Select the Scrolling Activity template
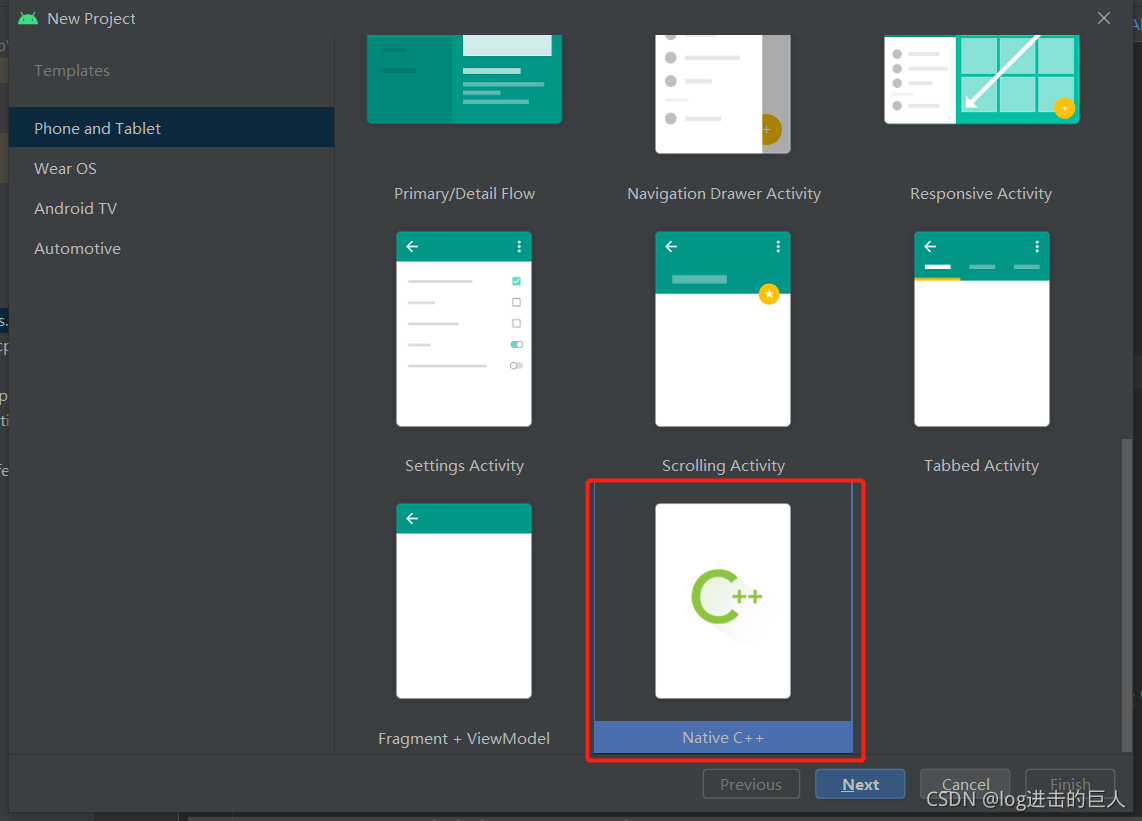This screenshot has width=1142, height=821. pos(723,329)
